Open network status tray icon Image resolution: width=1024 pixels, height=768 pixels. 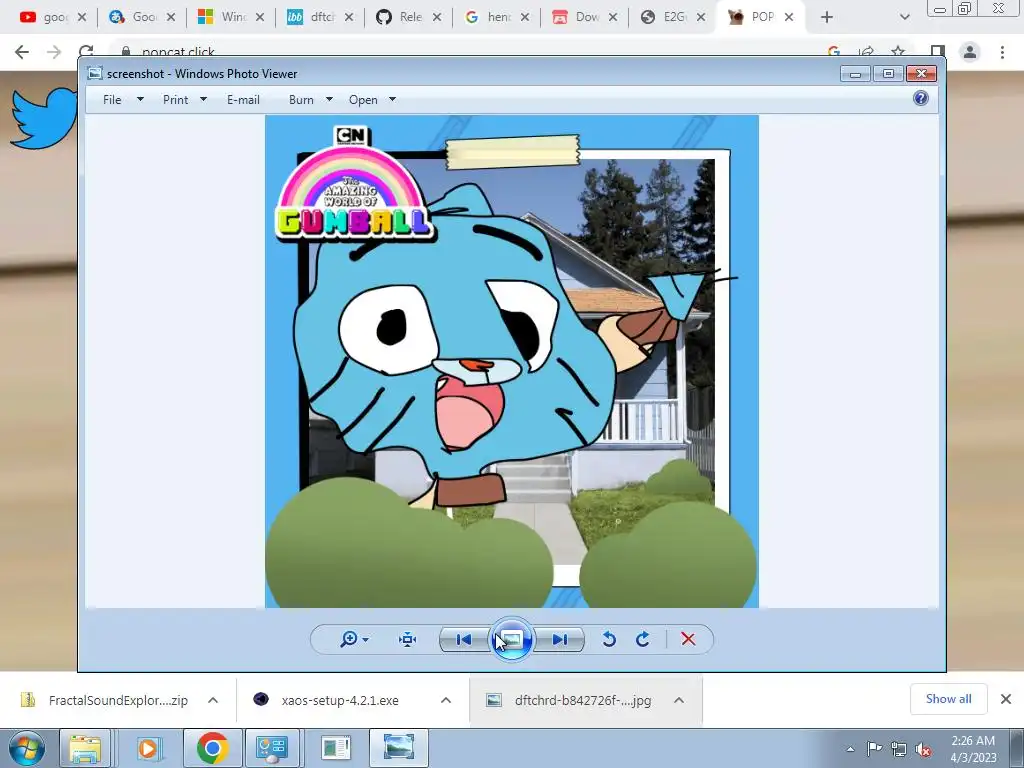(899, 749)
